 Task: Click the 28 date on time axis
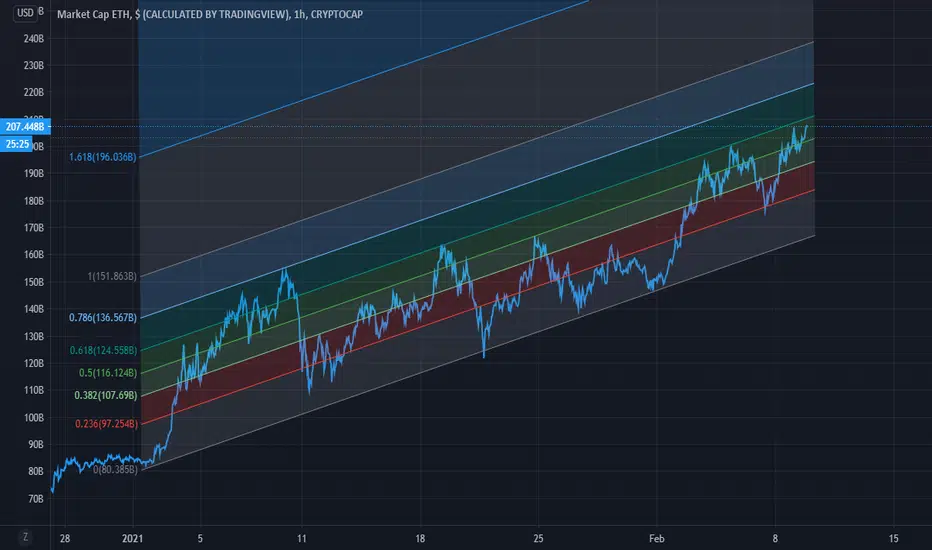[x=65, y=539]
